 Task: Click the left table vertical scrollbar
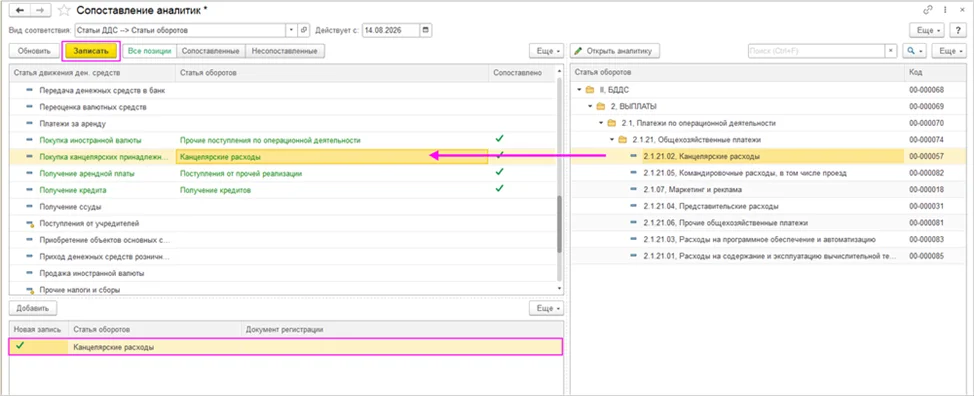[560, 225]
